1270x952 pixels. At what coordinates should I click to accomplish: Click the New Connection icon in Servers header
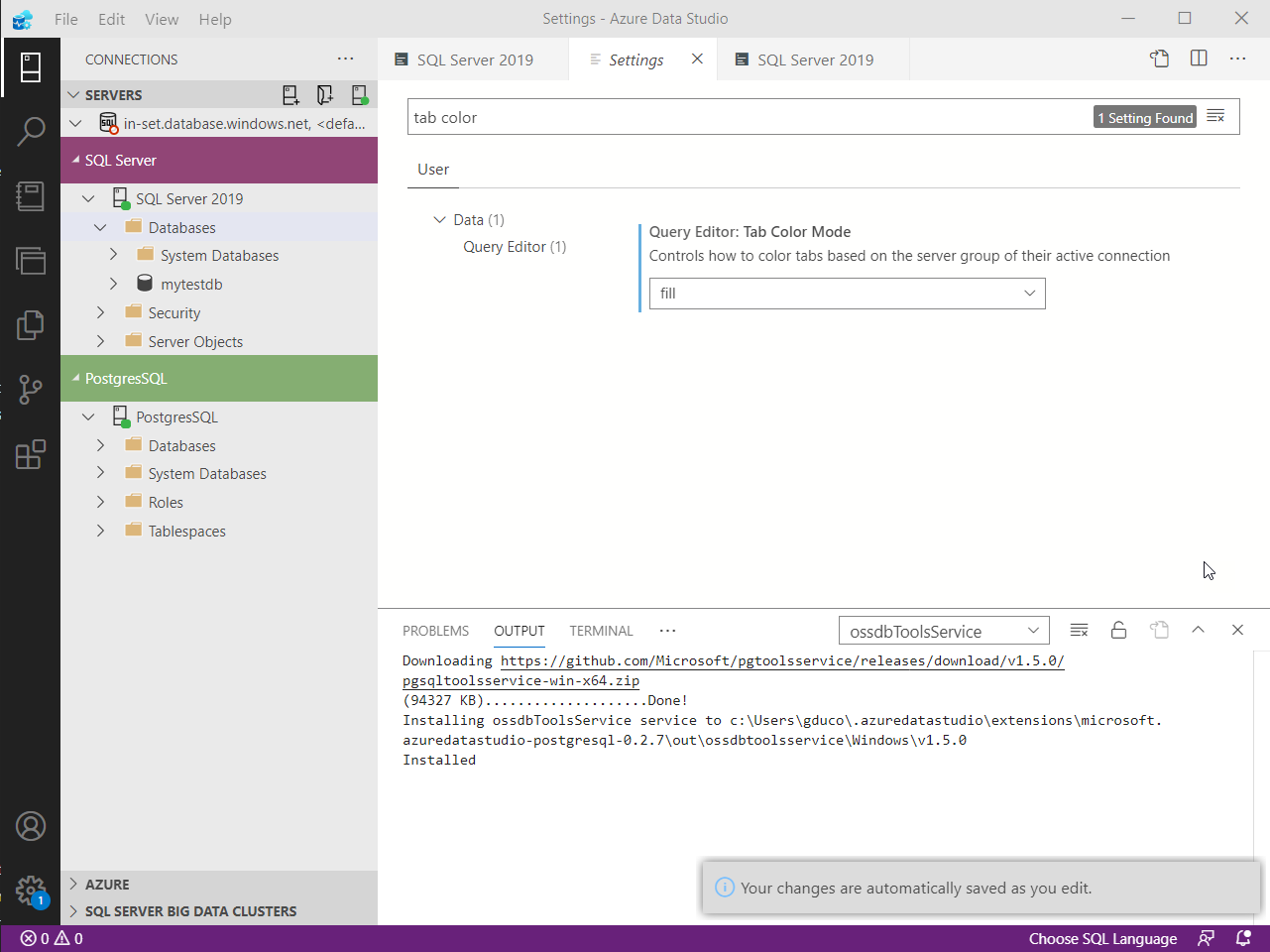[x=290, y=95]
